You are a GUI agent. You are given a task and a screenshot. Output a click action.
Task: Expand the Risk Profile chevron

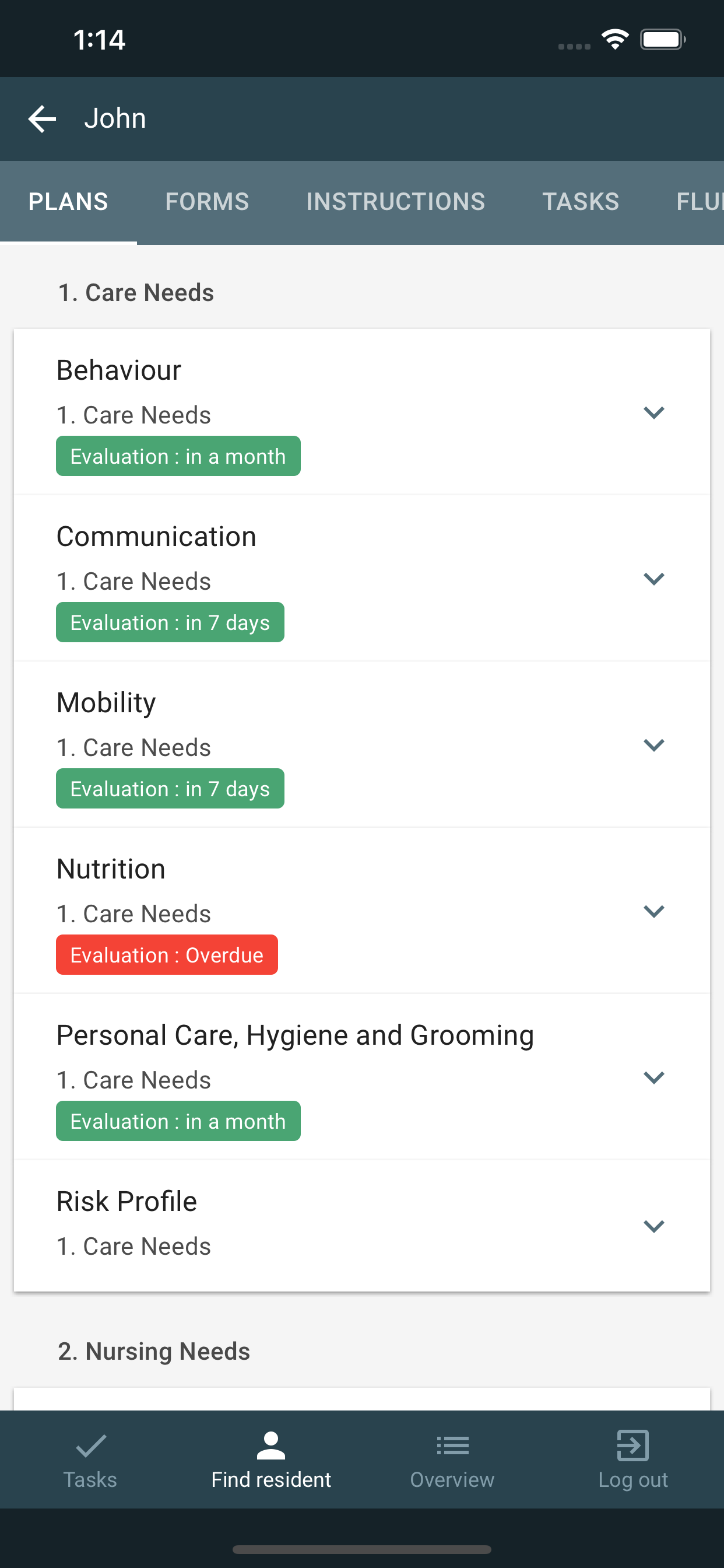click(653, 1226)
